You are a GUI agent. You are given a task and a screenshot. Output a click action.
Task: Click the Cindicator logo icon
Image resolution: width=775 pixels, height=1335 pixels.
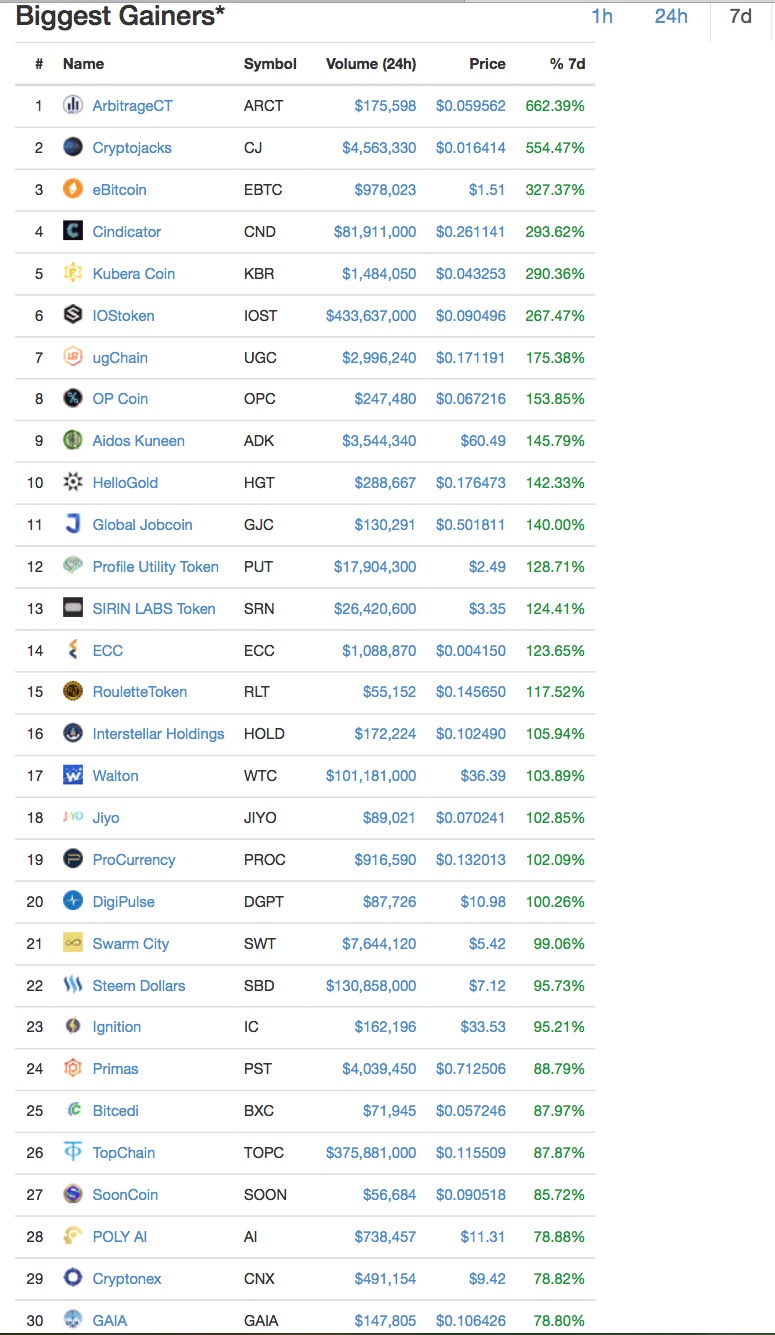(x=73, y=231)
